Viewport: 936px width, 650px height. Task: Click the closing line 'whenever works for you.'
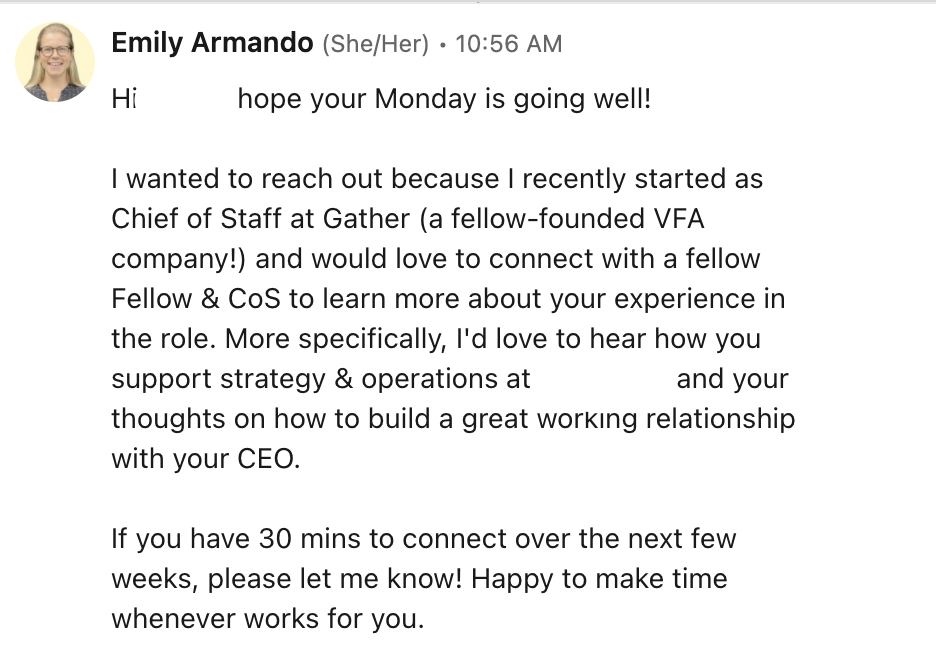tap(268, 618)
